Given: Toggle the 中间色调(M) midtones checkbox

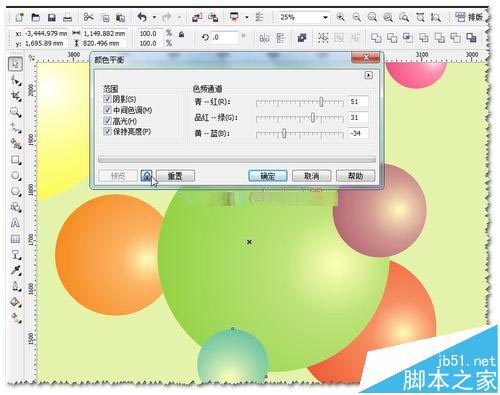Looking at the screenshot, I should point(107,110).
